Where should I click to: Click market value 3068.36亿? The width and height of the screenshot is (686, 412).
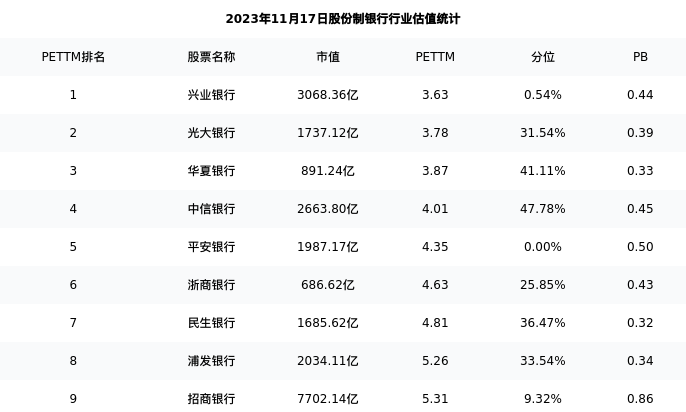point(328,95)
